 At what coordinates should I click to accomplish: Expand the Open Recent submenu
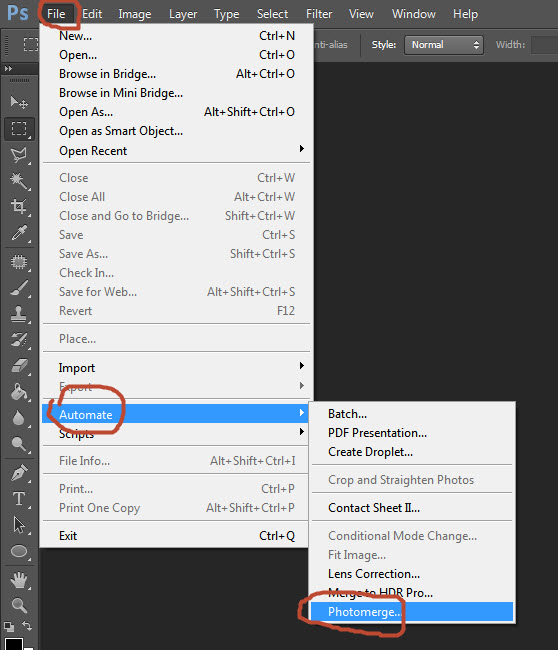tap(176, 150)
